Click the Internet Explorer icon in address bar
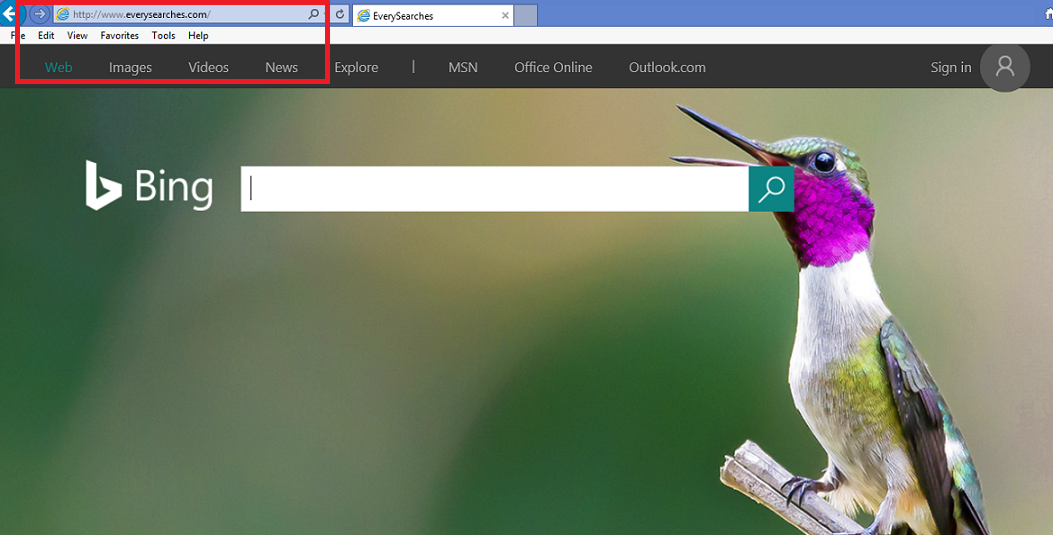 pos(63,15)
